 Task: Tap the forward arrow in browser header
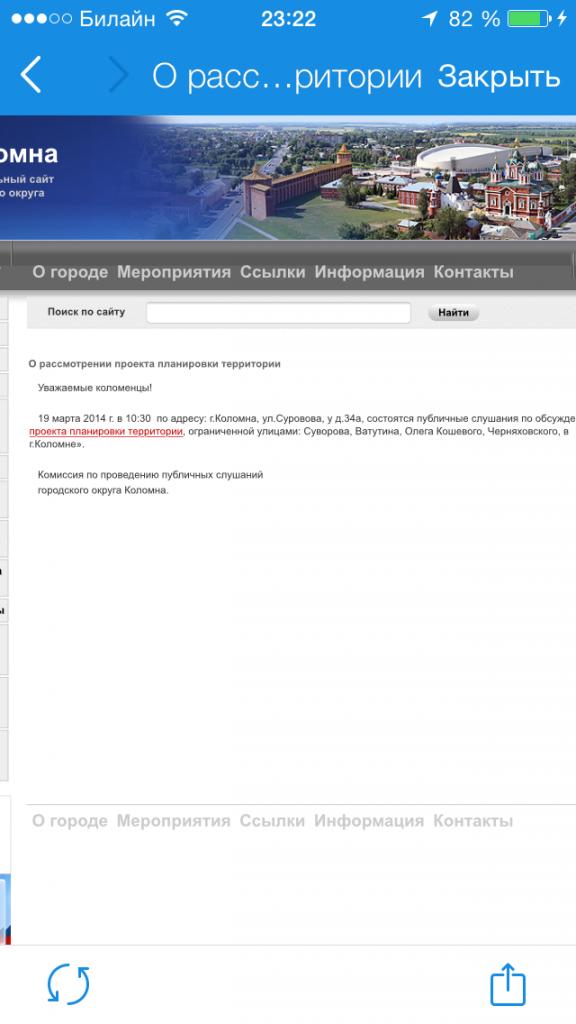118,74
